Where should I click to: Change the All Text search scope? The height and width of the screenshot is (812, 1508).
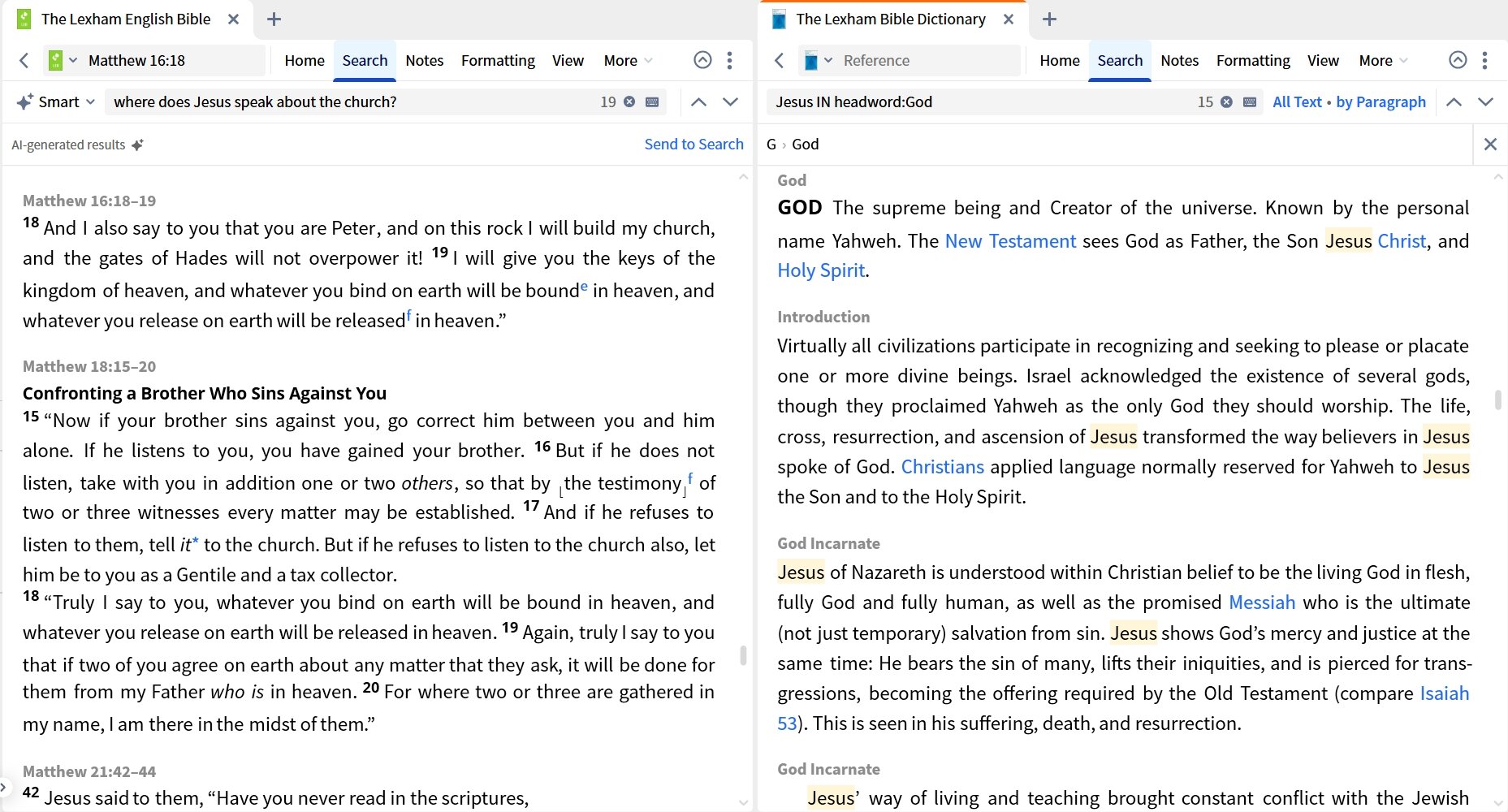(1297, 101)
